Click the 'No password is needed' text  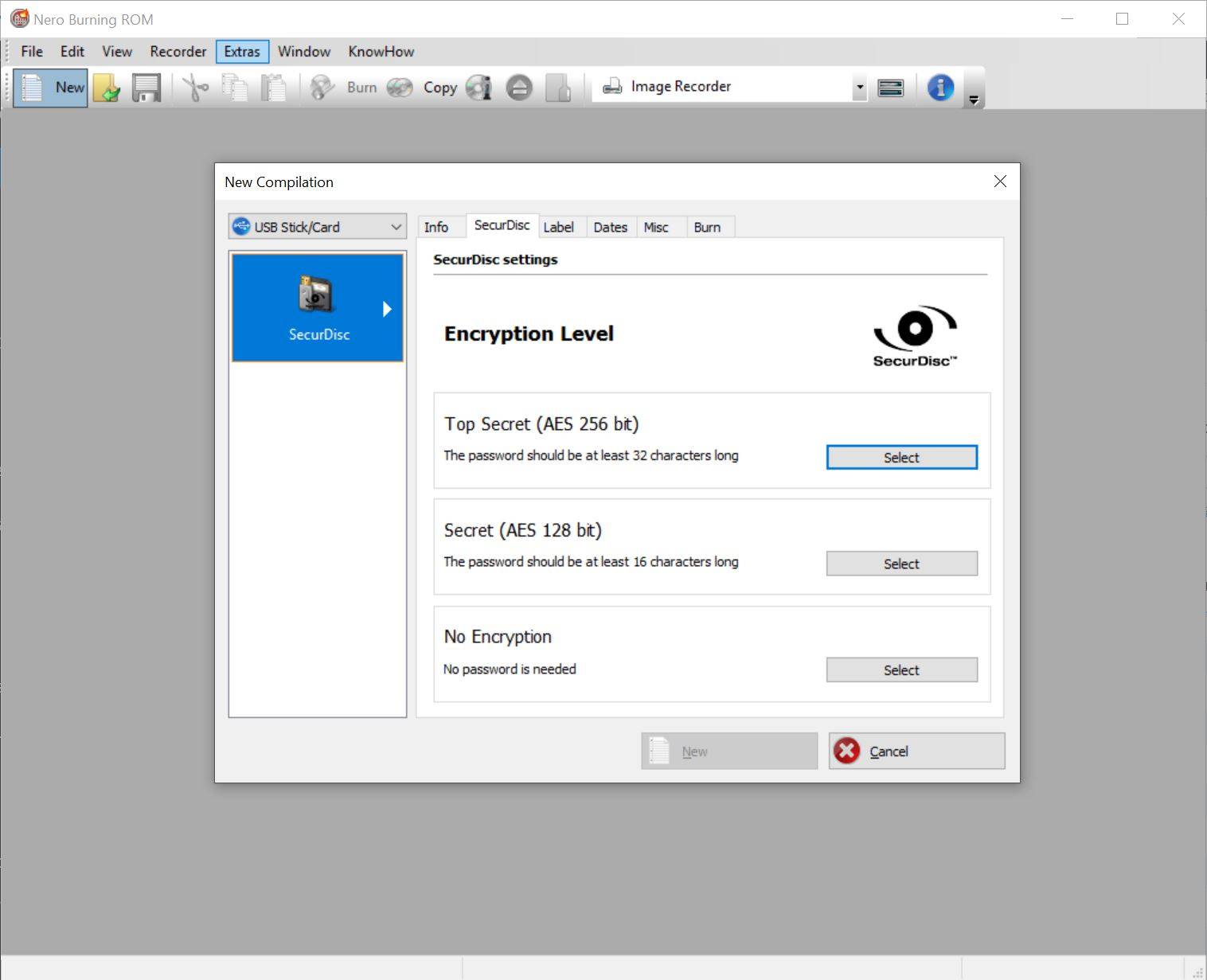(x=510, y=669)
